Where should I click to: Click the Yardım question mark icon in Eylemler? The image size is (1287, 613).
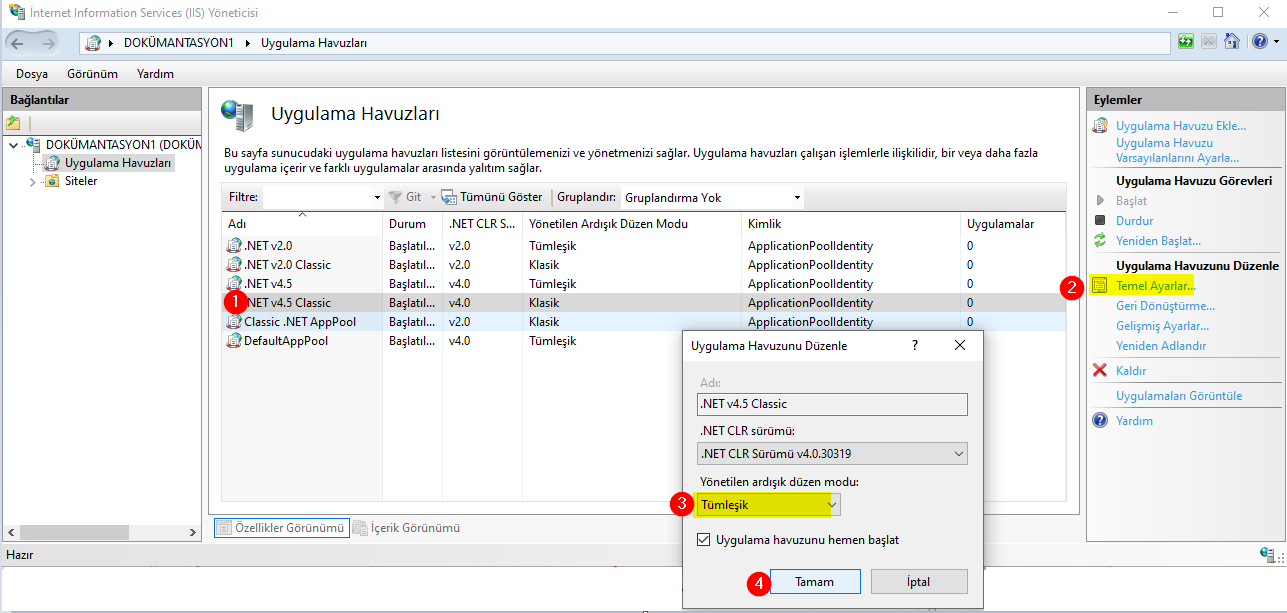click(1100, 421)
